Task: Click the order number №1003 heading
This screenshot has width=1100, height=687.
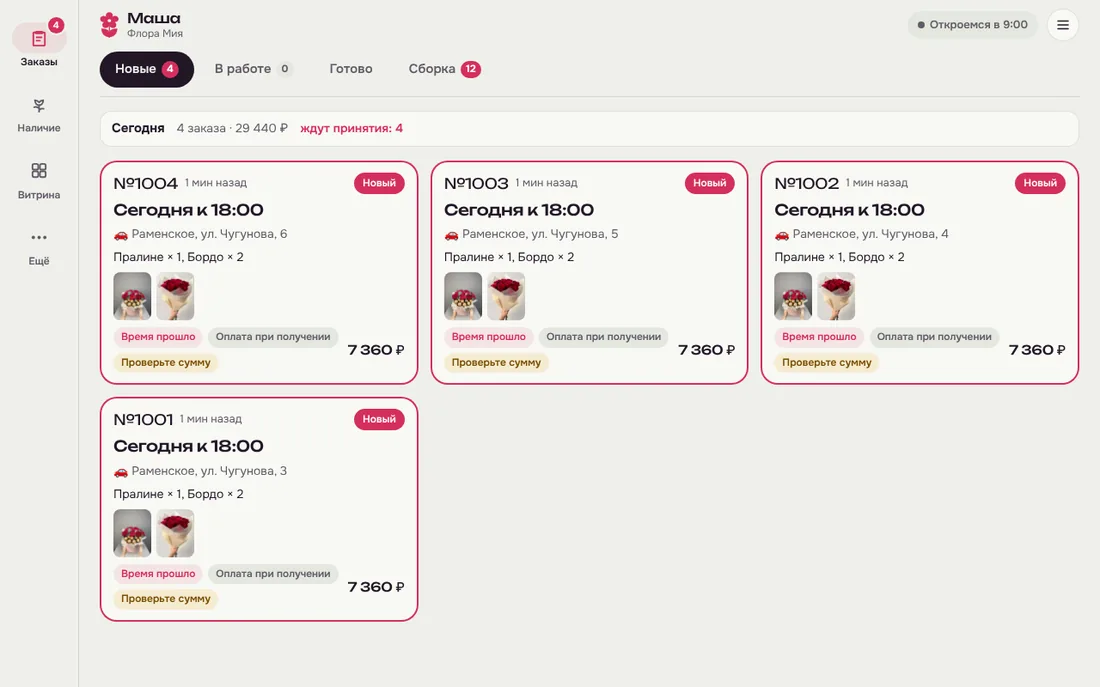Action: pos(476,183)
